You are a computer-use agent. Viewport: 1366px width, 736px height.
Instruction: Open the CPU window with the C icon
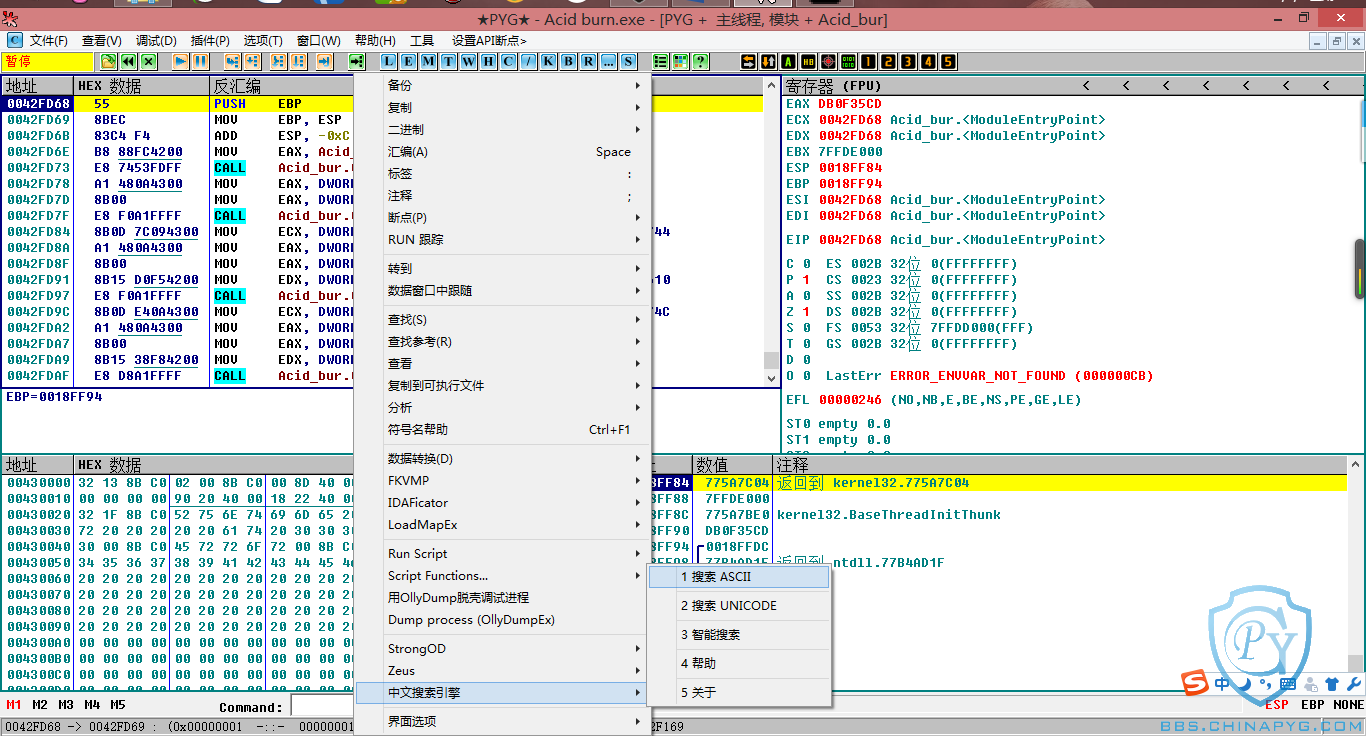pos(508,61)
